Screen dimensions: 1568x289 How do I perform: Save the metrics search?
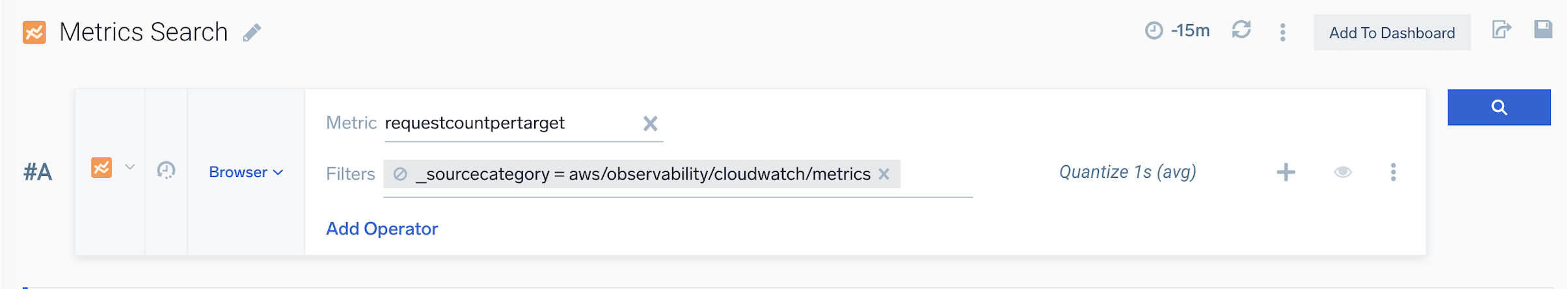(1543, 30)
